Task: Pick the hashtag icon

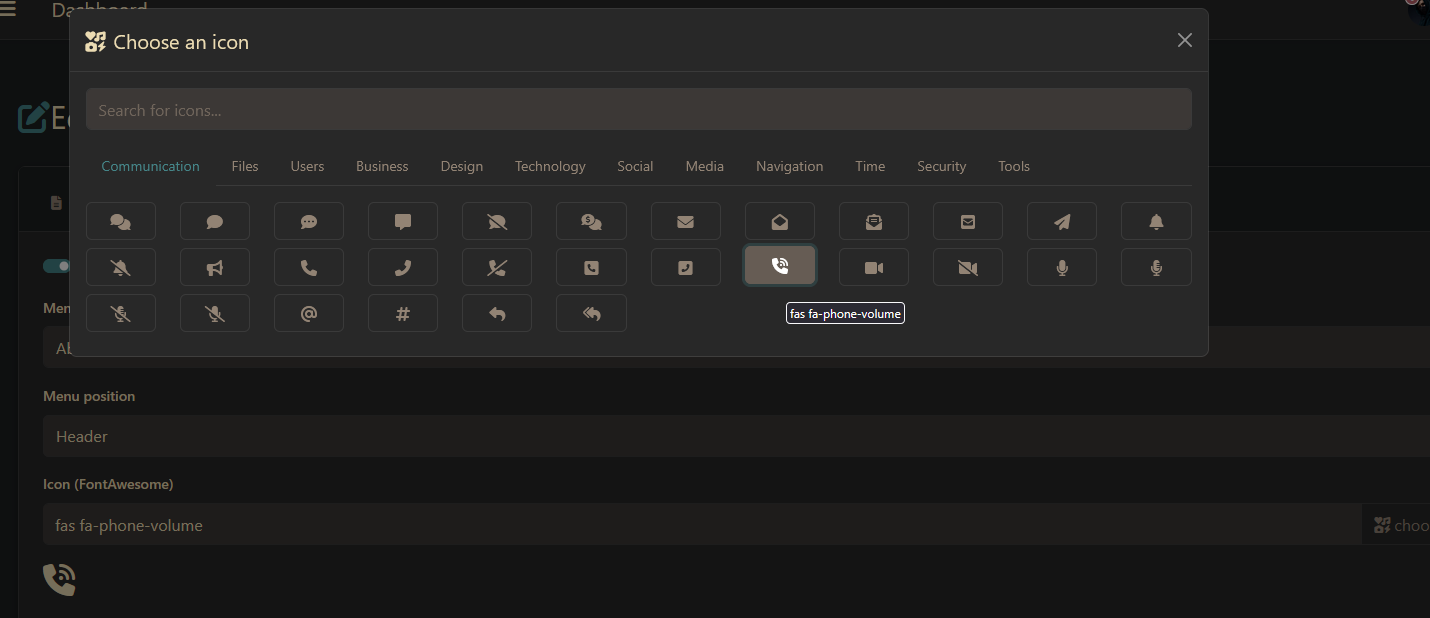Action: click(402, 313)
